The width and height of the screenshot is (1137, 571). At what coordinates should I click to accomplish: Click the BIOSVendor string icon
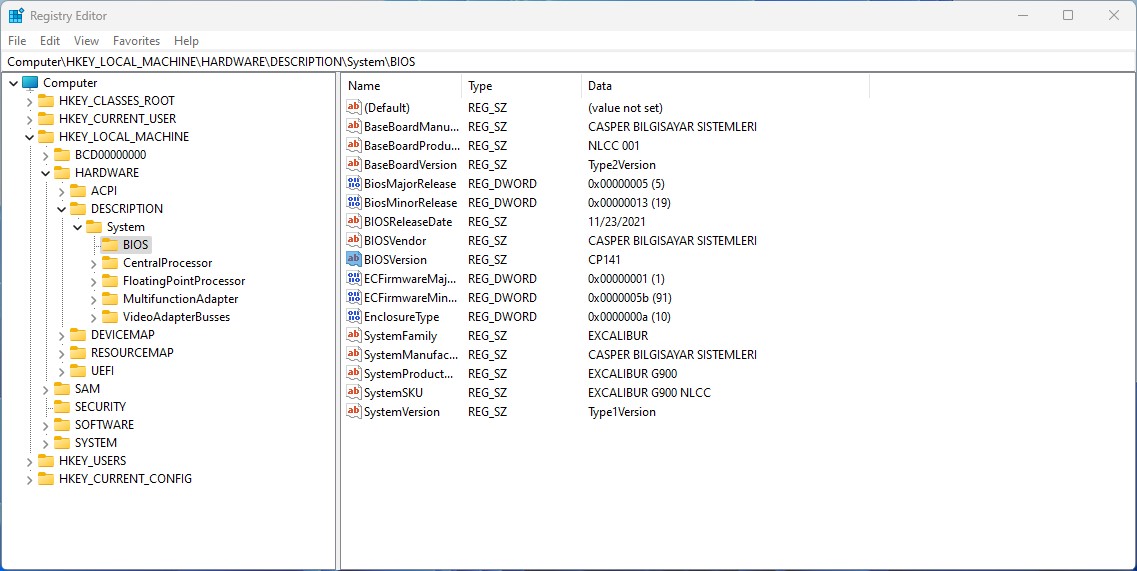click(x=354, y=240)
